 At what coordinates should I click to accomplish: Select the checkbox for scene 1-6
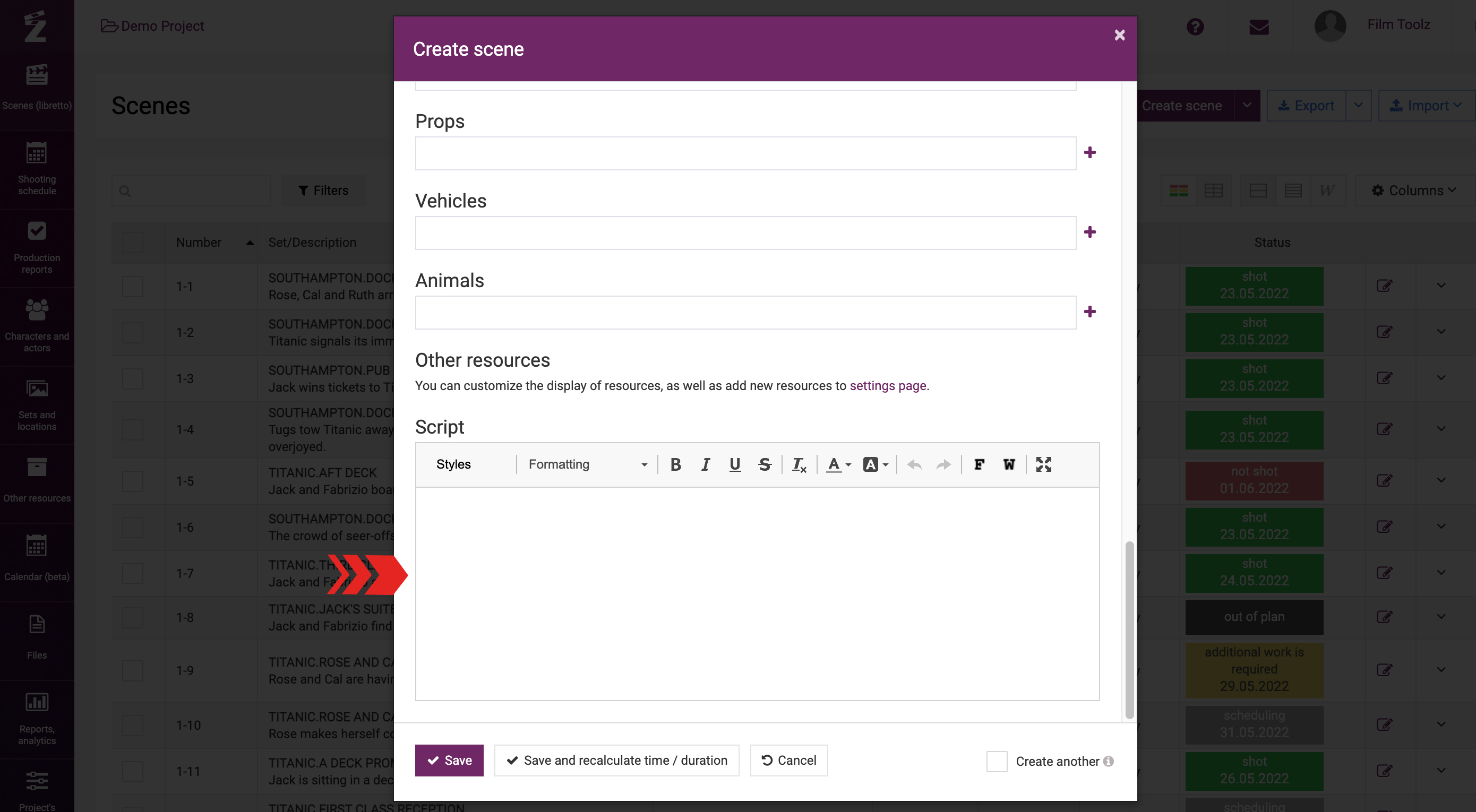point(132,528)
